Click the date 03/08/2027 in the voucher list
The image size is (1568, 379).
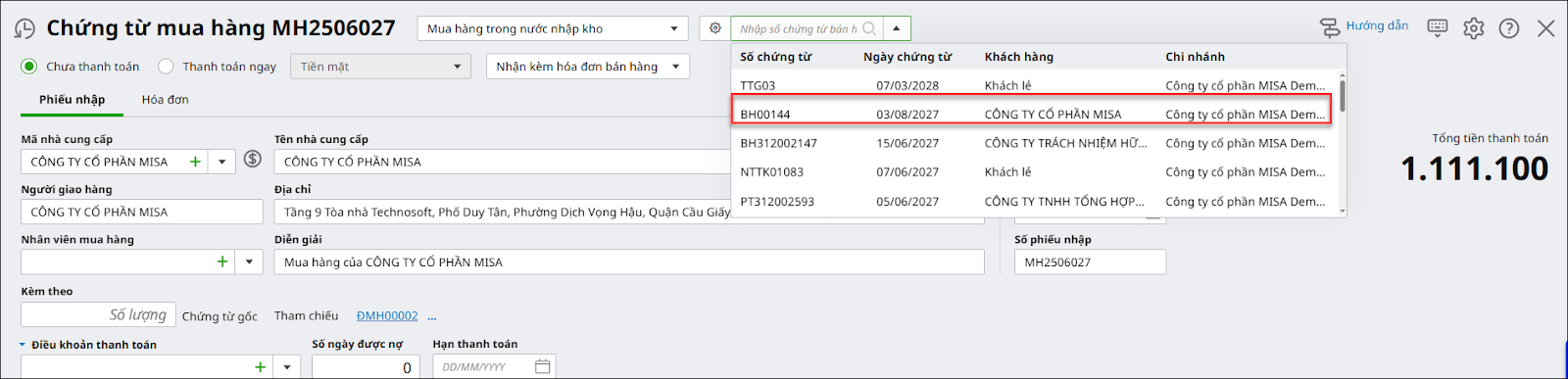coord(907,115)
